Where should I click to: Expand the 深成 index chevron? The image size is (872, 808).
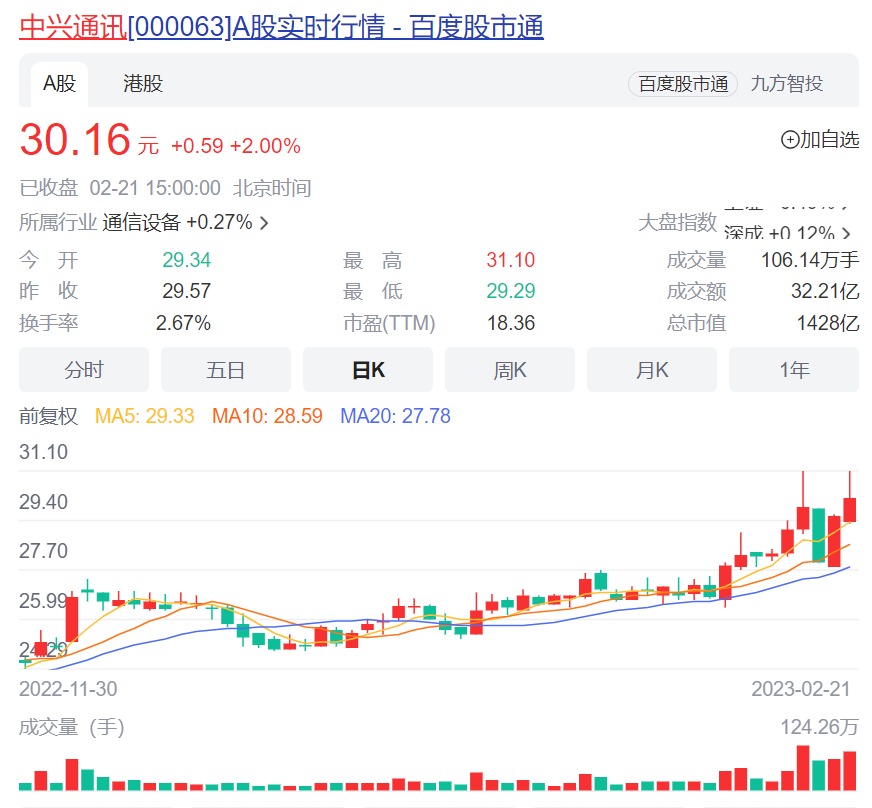coord(846,233)
